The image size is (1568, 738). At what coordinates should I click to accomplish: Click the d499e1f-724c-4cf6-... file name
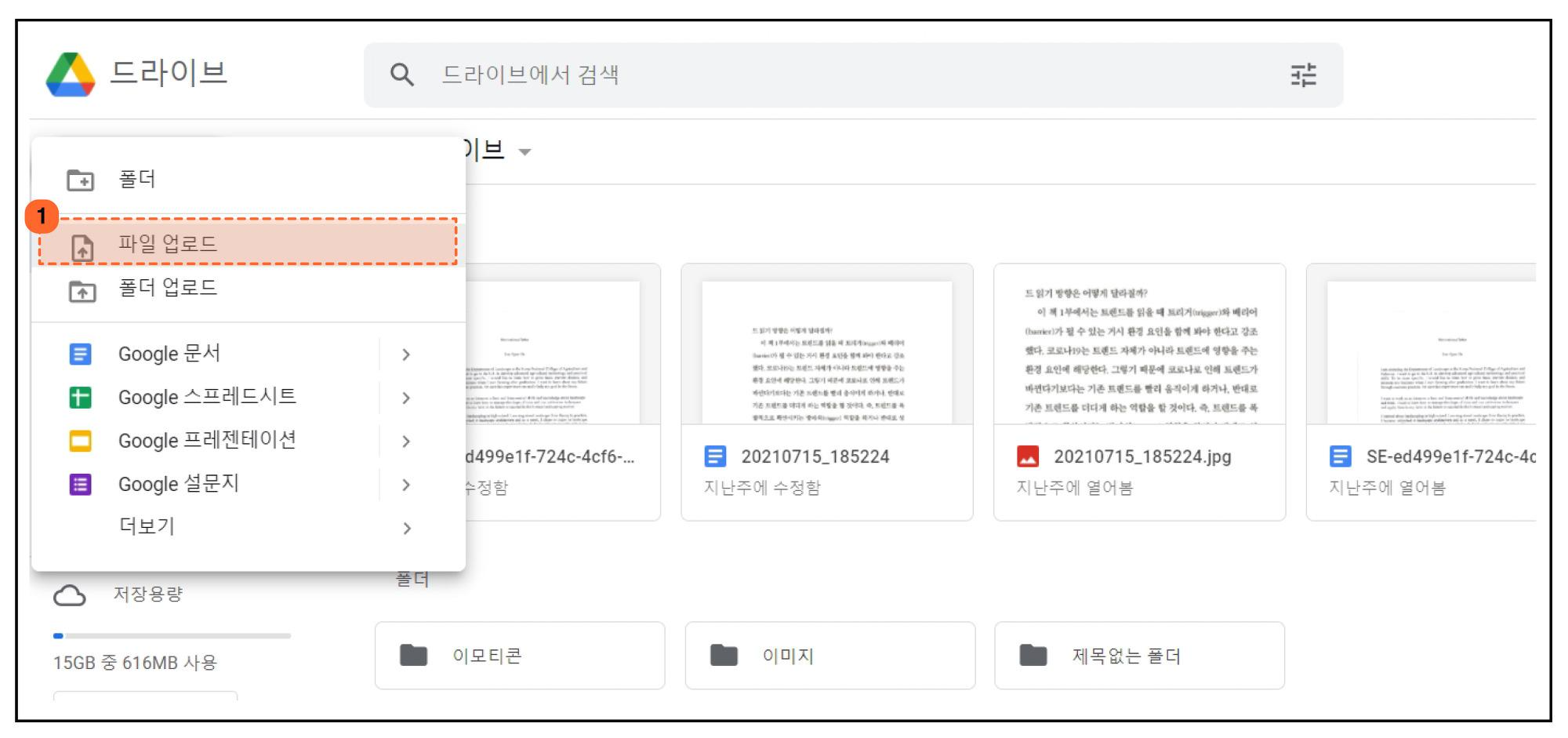pos(550,456)
